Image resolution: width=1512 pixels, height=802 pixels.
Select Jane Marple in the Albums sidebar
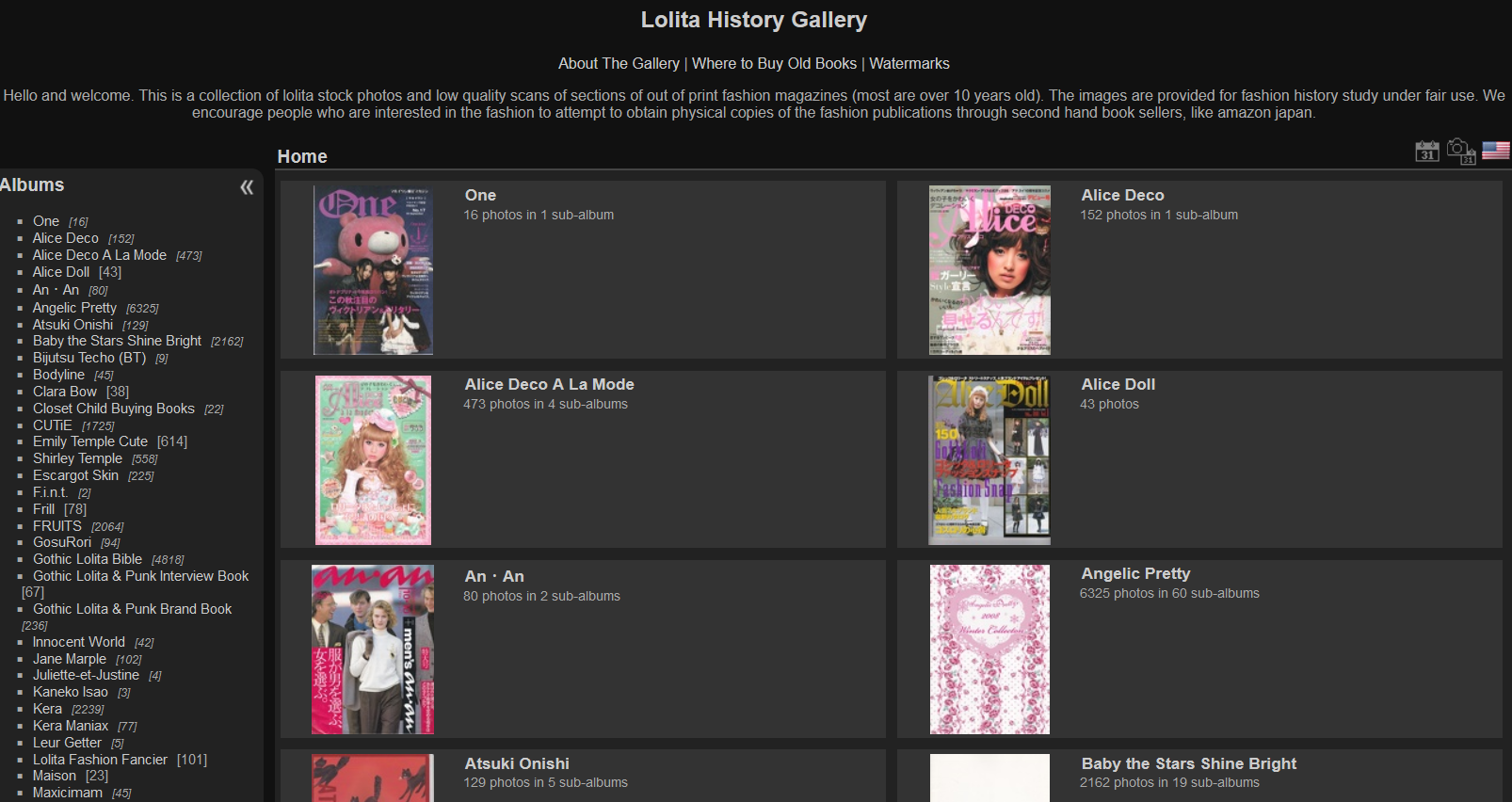[x=70, y=659]
